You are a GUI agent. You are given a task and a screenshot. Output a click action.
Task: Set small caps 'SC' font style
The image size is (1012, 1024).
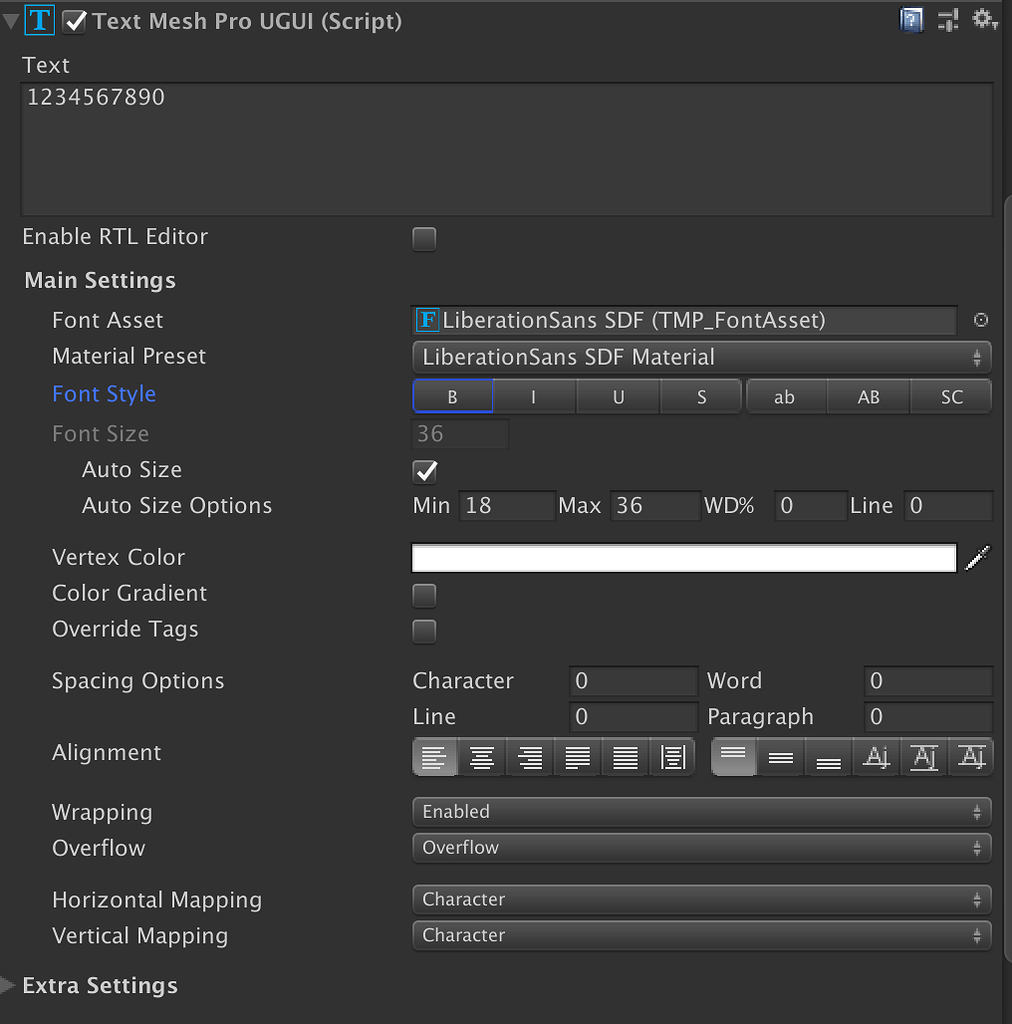click(x=951, y=396)
